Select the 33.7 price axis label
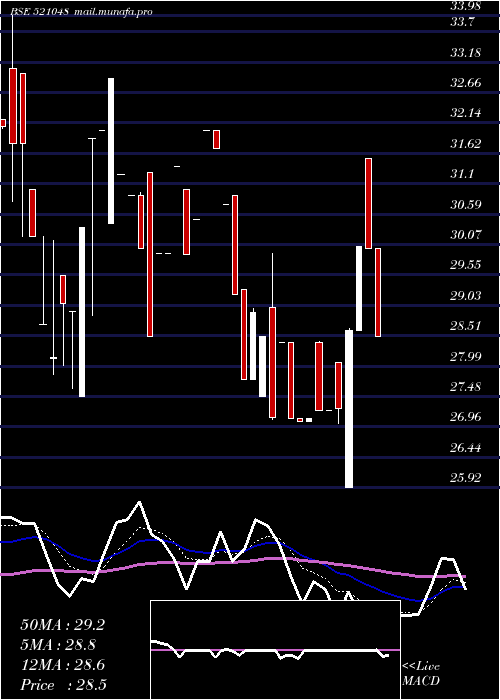The width and height of the screenshot is (500, 700). click(462, 22)
